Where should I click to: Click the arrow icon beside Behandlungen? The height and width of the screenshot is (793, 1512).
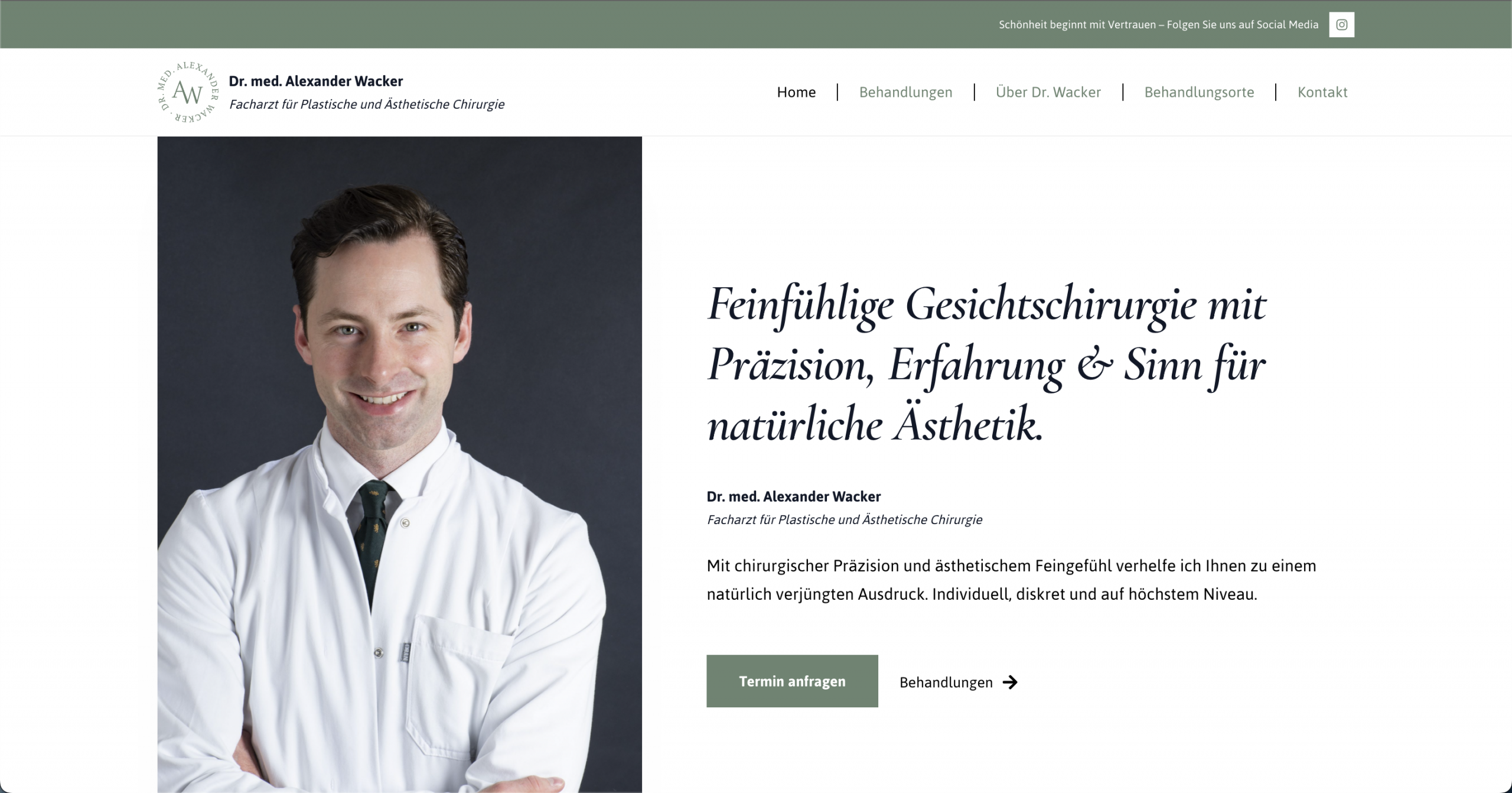(1010, 682)
